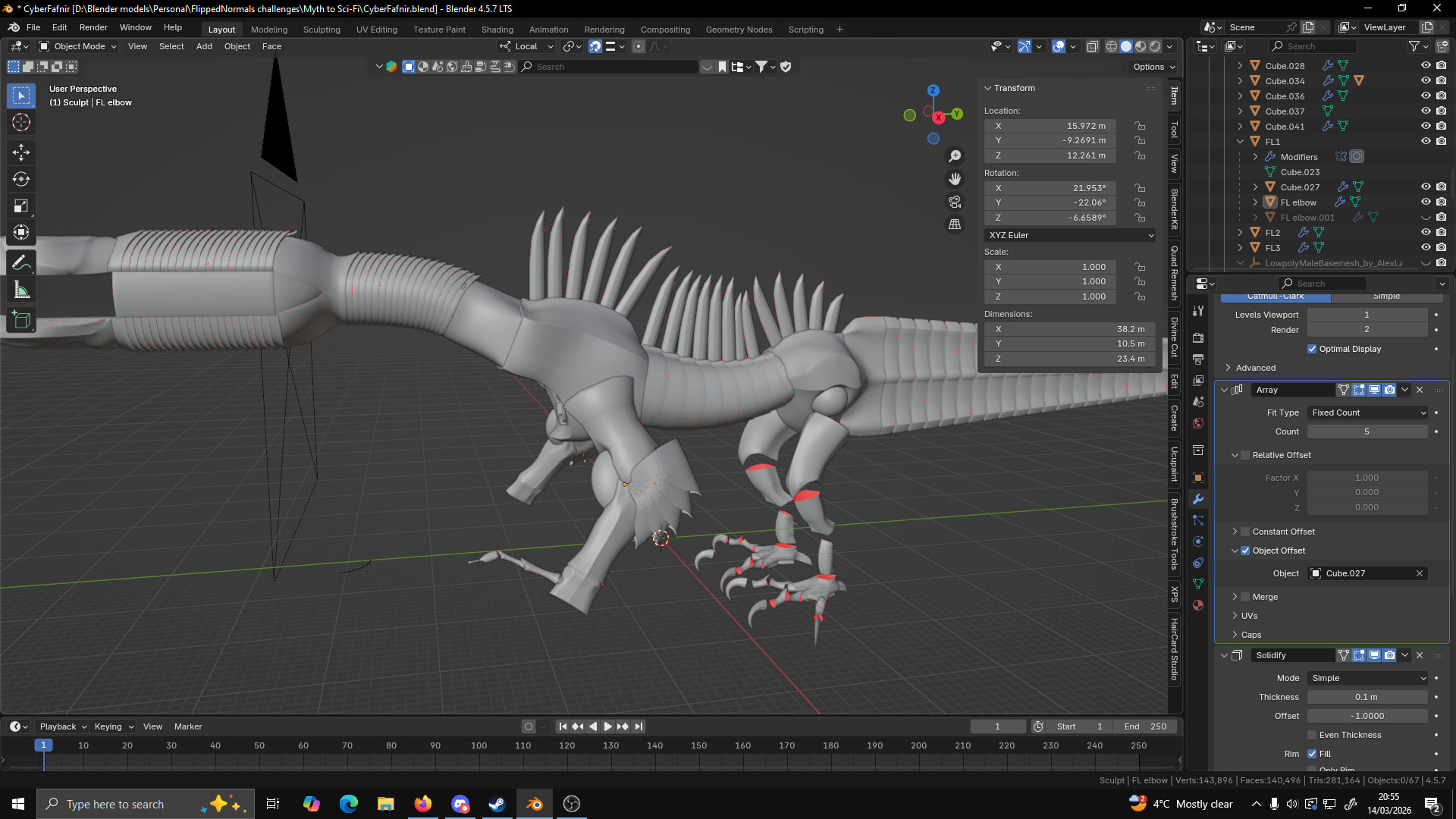Select the Annotate tool
Image resolution: width=1456 pixels, height=819 pixels.
pos(21,263)
